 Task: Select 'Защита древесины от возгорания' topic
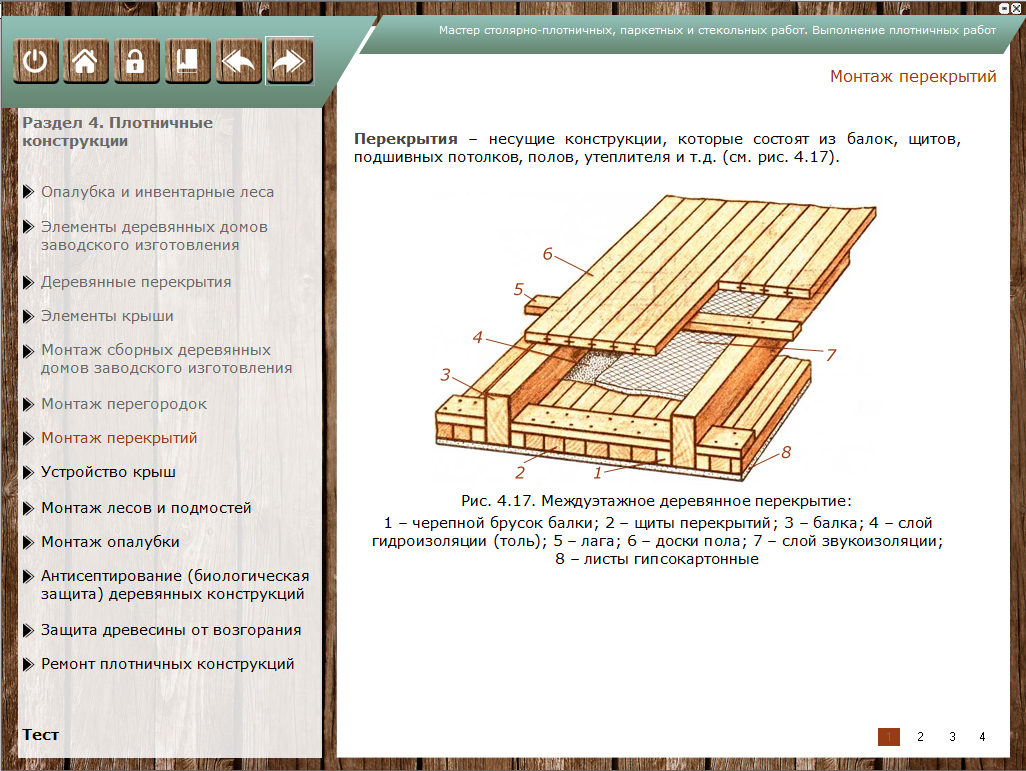170,630
